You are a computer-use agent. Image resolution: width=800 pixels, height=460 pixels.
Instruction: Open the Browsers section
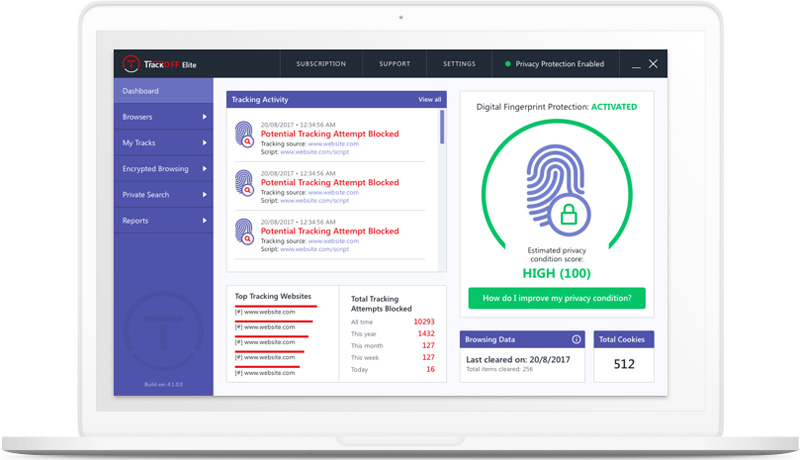click(x=164, y=117)
